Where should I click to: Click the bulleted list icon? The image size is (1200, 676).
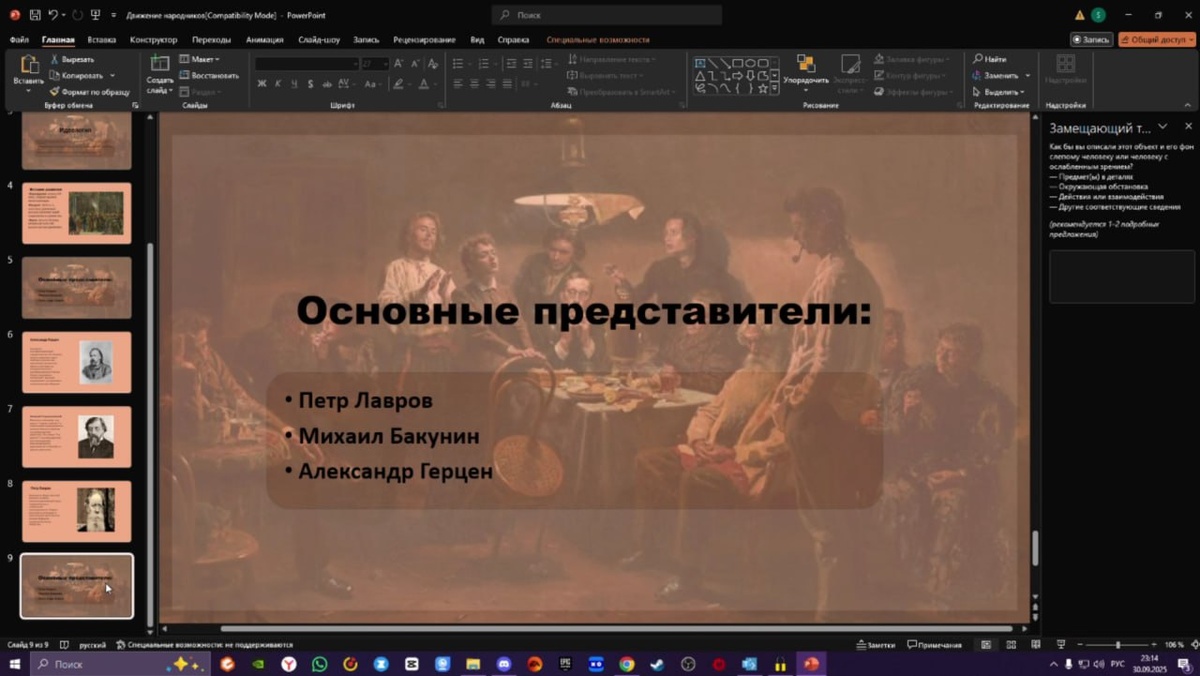pyautogui.click(x=458, y=63)
